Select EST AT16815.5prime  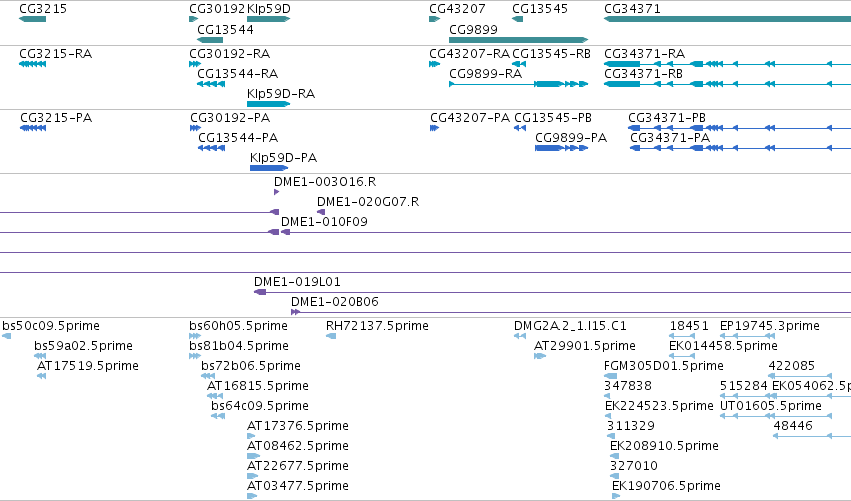(258, 386)
